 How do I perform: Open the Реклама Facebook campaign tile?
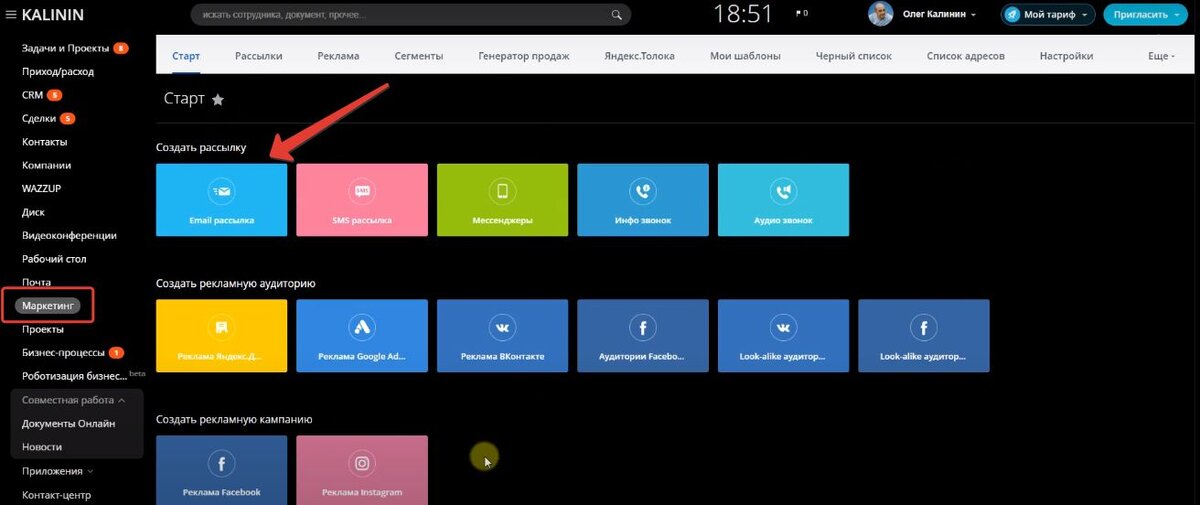[x=221, y=470]
